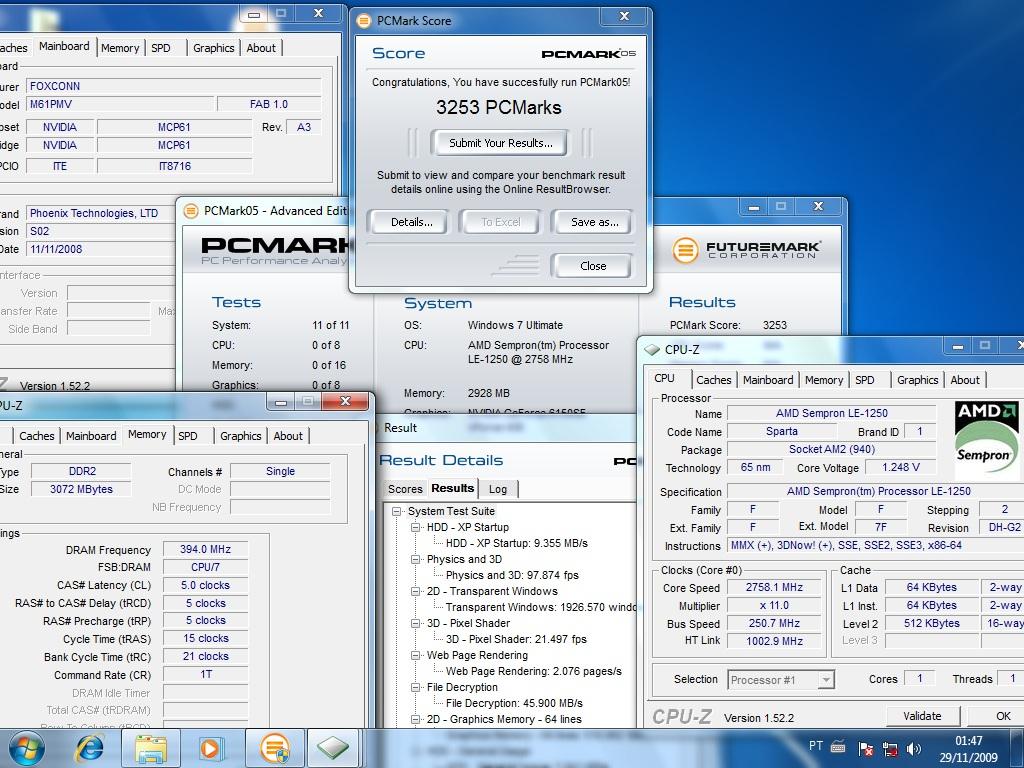Click the Bus Speed '250.7 MHz' value
This screenshot has height=768, width=1024.
point(775,623)
